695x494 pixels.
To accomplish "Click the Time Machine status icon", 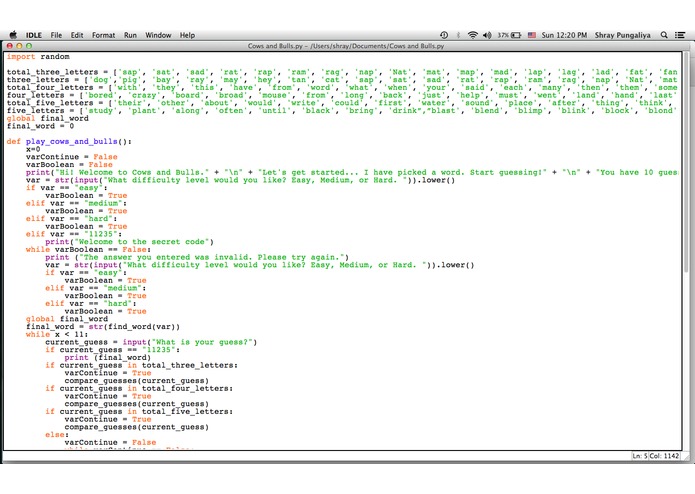I will 444,35.
